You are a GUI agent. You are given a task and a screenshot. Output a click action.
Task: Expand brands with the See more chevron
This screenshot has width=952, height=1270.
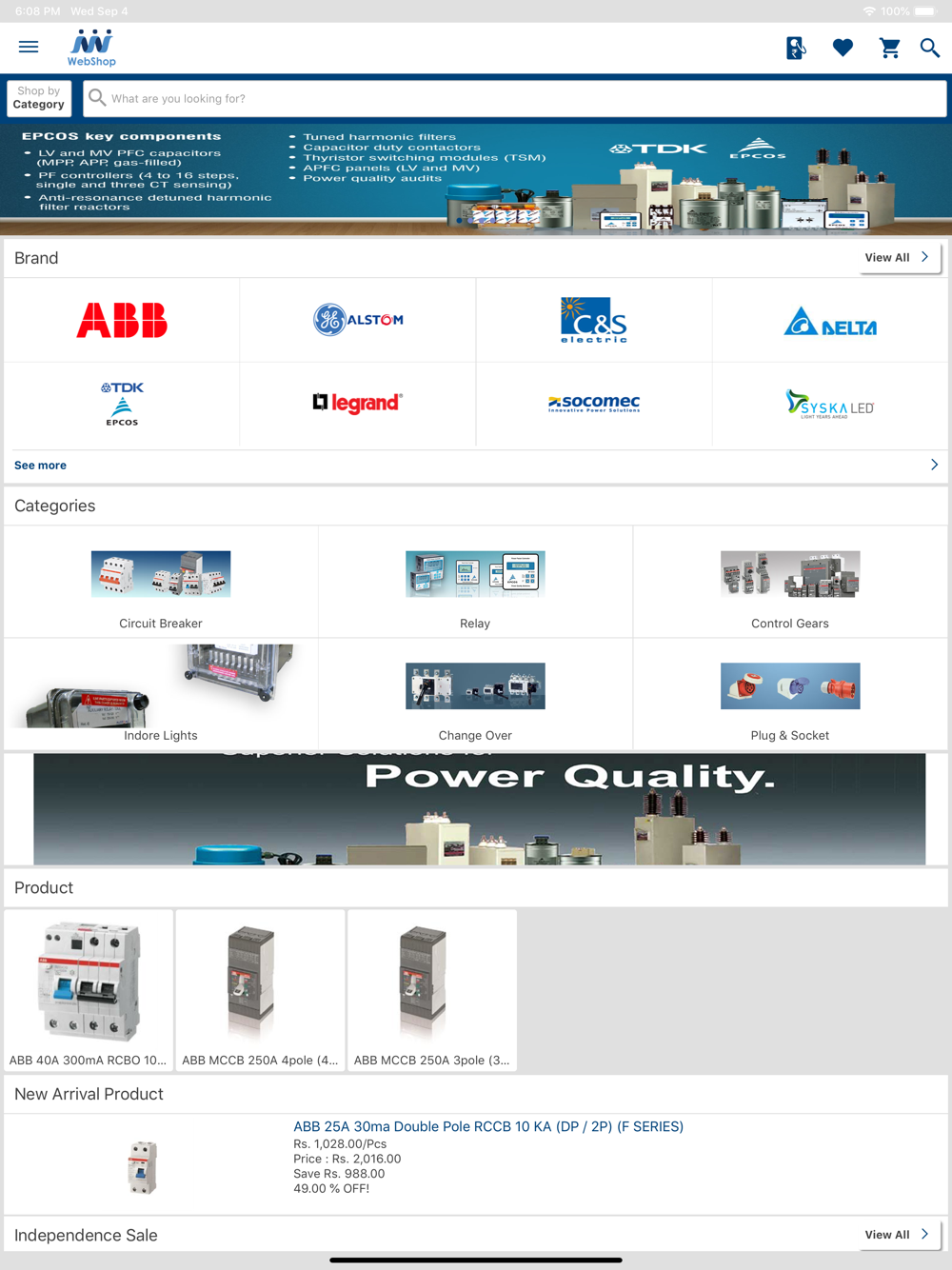934,465
